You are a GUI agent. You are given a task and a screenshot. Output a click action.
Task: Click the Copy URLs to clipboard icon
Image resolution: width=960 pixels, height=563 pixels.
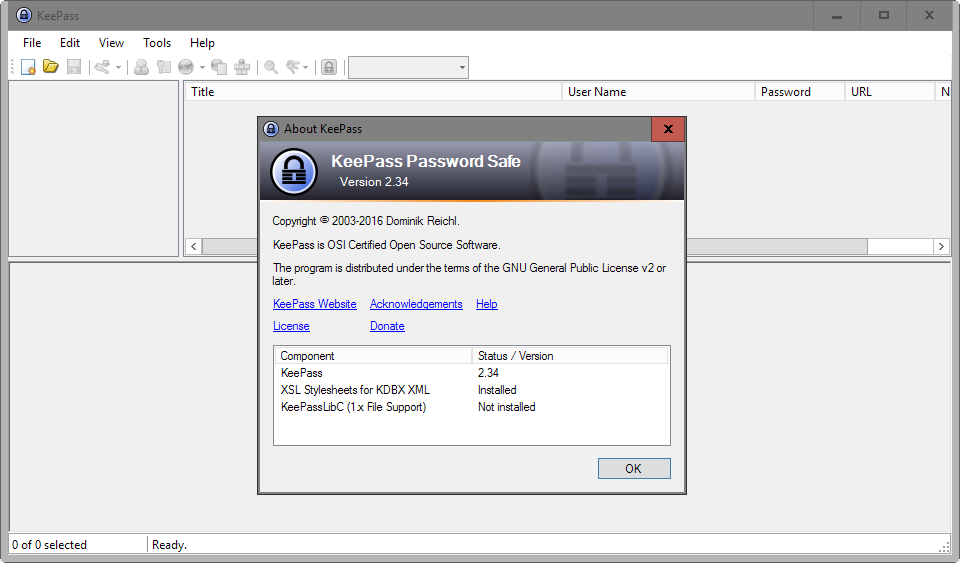click(219, 67)
